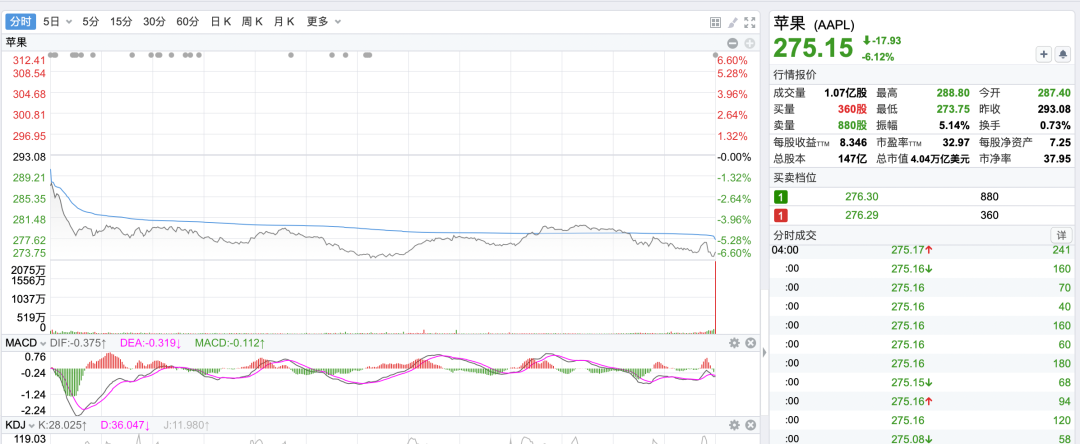Expand the chart to fullscreen

[750, 22]
